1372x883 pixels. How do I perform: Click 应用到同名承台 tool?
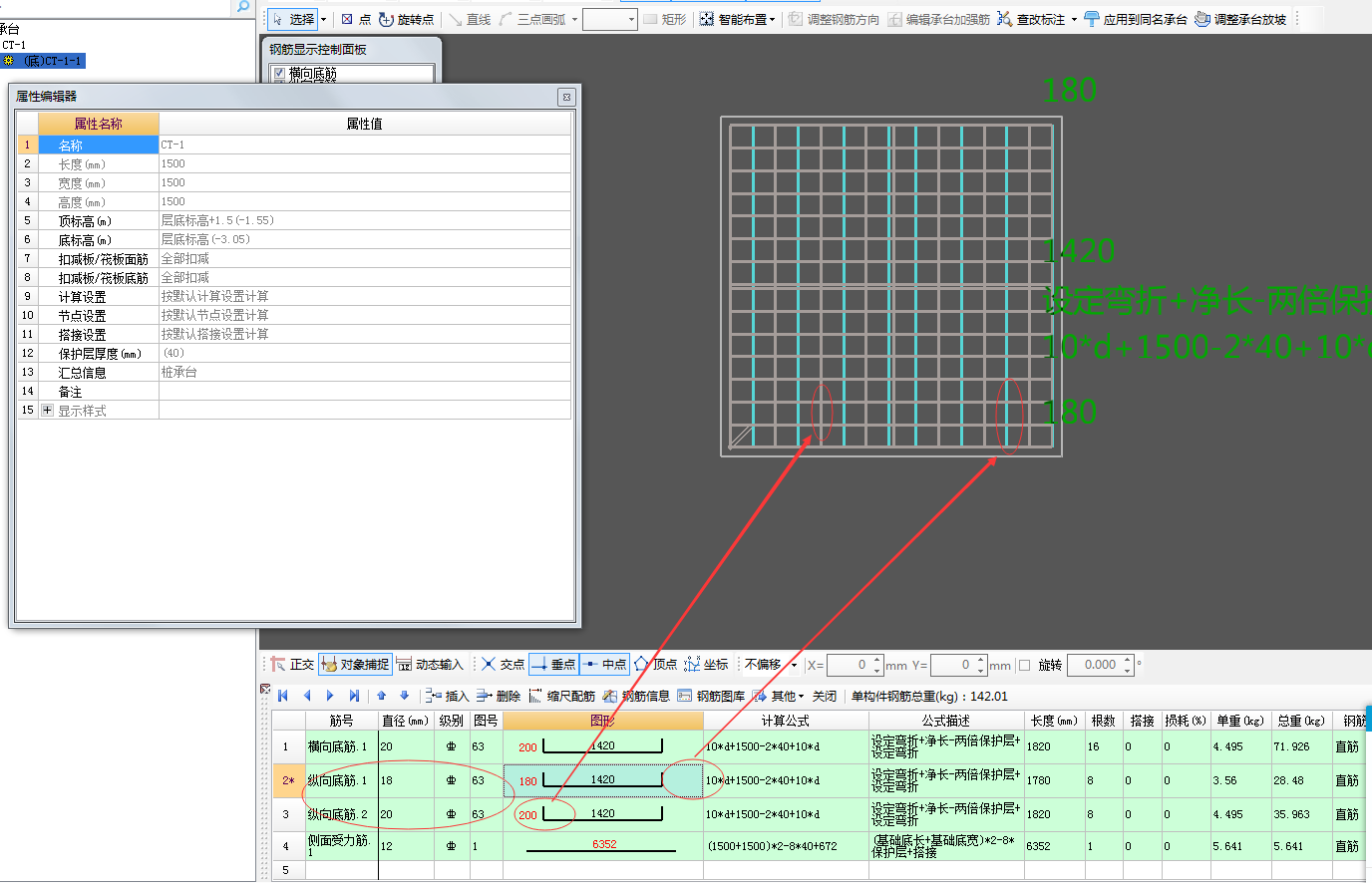pyautogui.click(x=1135, y=19)
